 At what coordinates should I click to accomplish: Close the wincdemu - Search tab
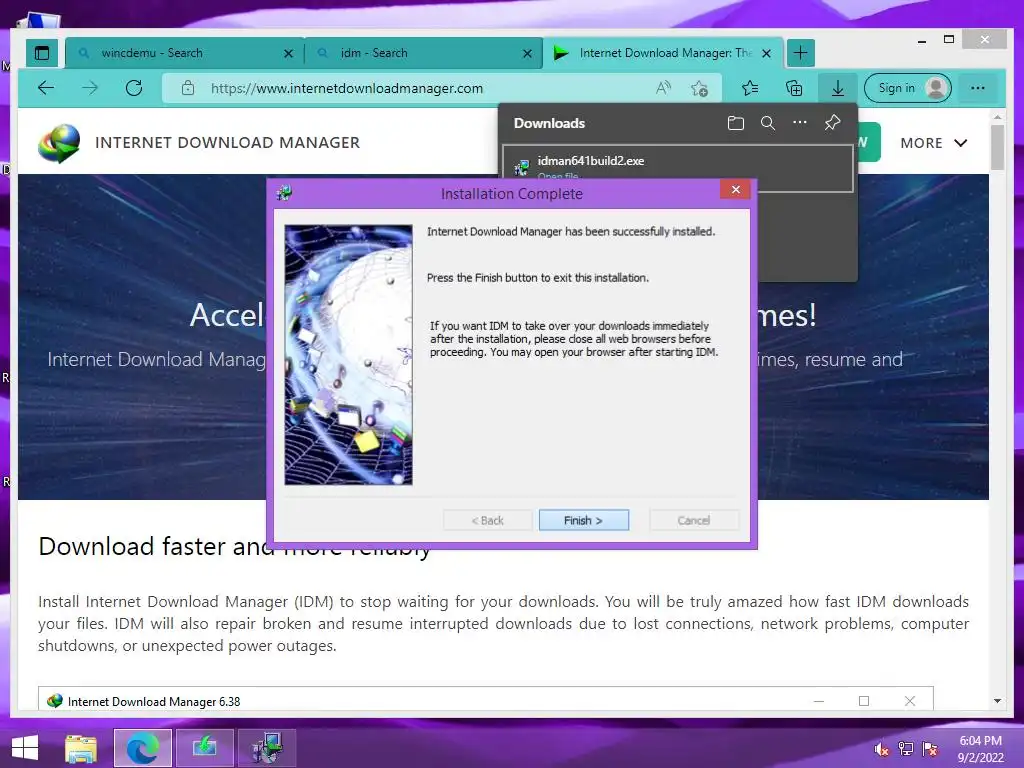pos(288,54)
